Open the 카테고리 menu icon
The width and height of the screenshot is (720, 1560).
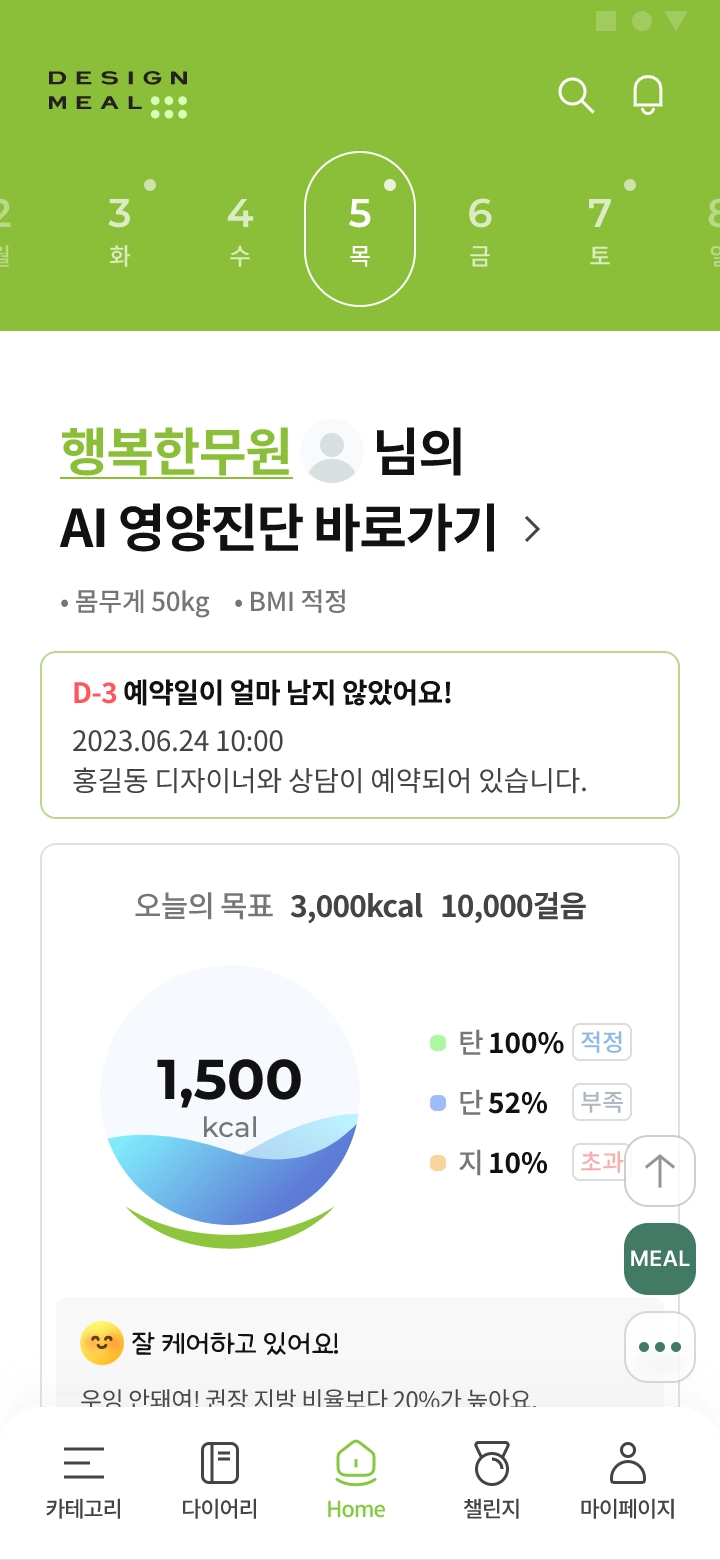tap(83, 1478)
